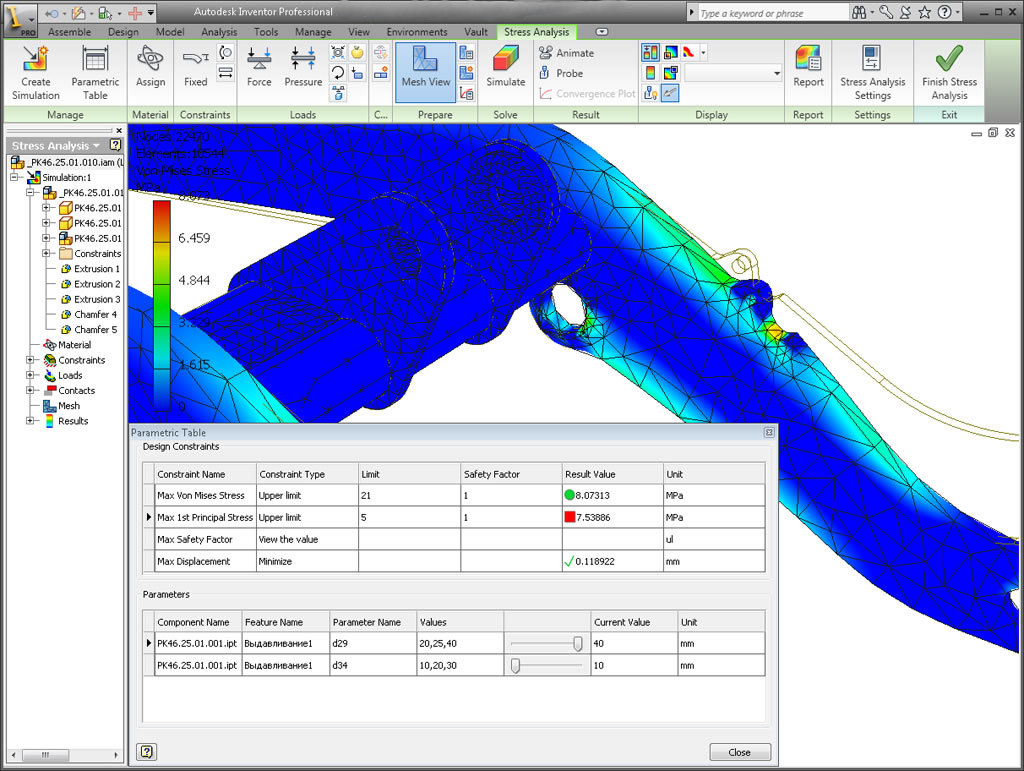
Task: Expand the Loads tree node
Action: pyautogui.click(x=30, y=375)
